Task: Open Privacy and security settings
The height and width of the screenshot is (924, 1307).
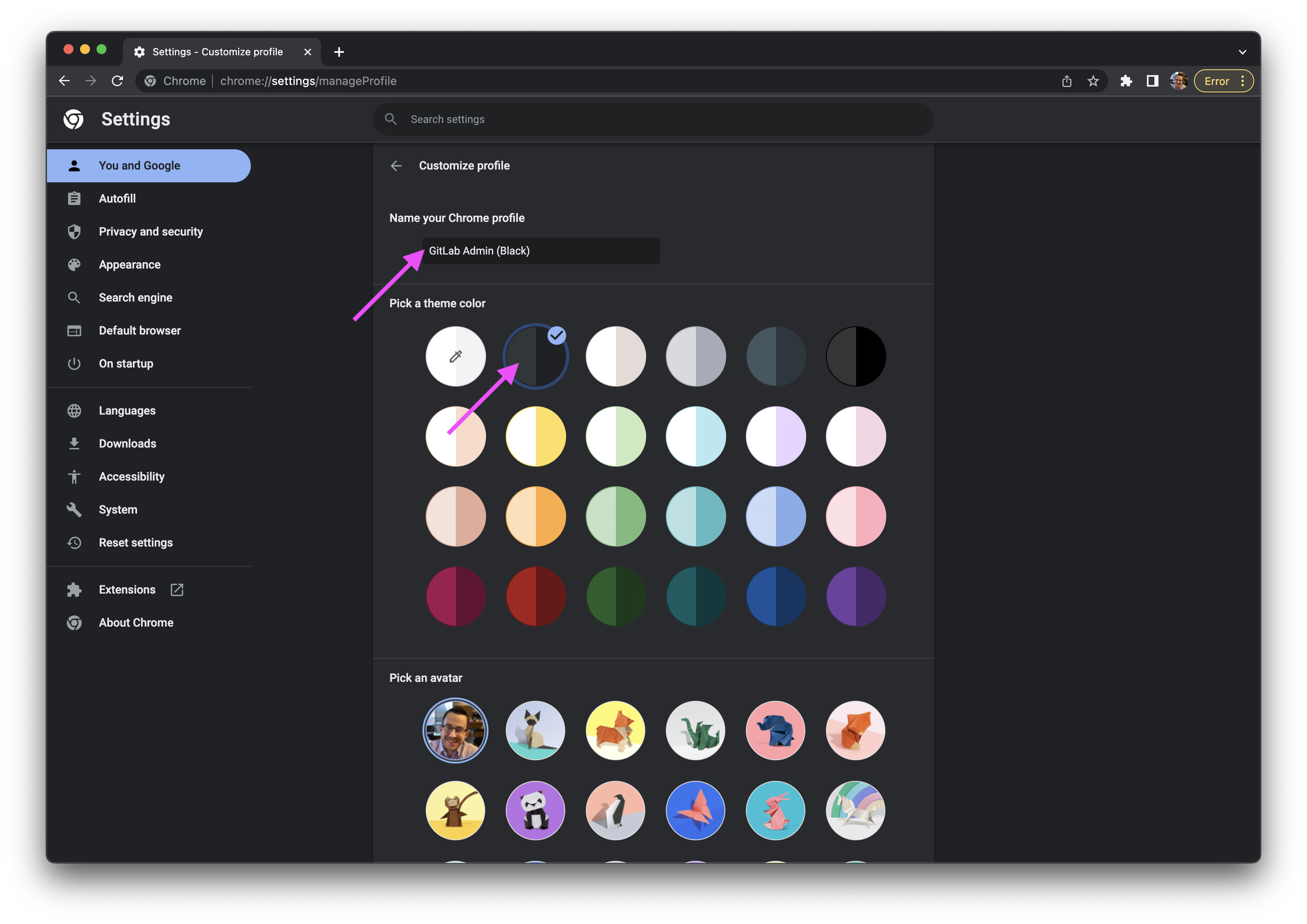Action: point(150,232)
